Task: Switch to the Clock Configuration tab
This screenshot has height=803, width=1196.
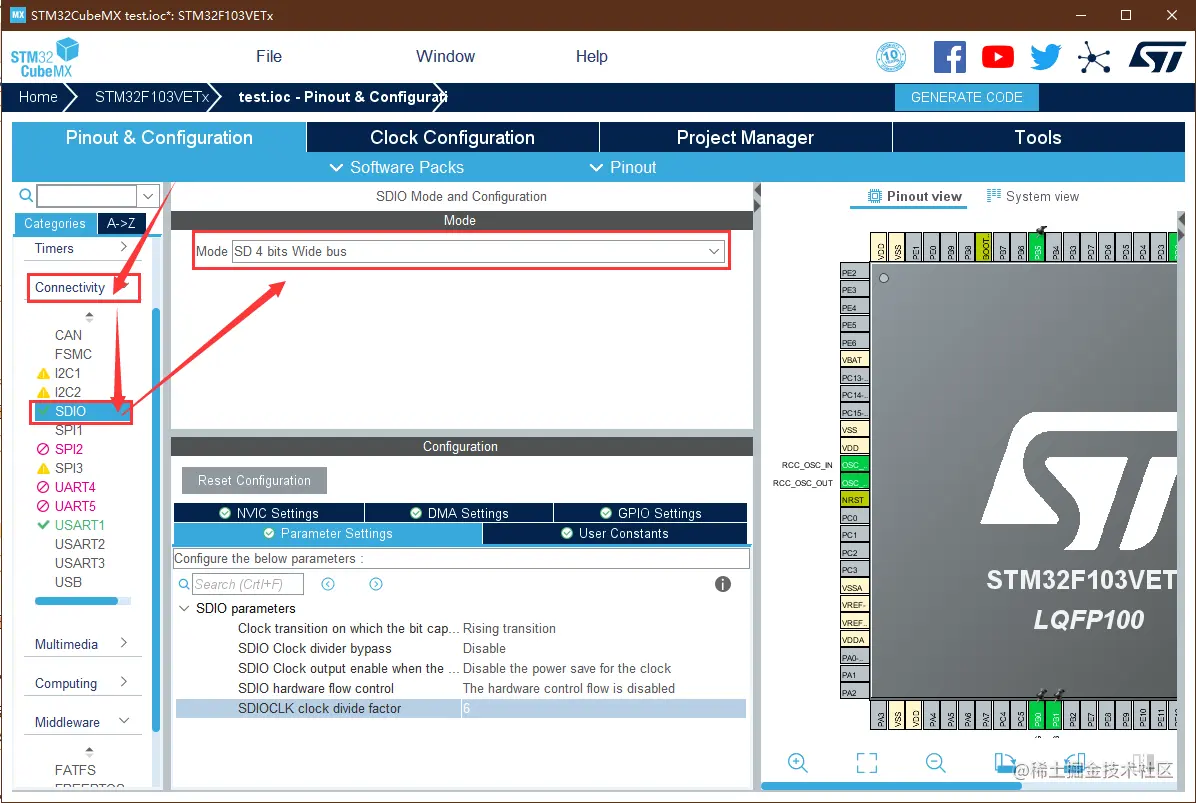Action: [452, 137]
